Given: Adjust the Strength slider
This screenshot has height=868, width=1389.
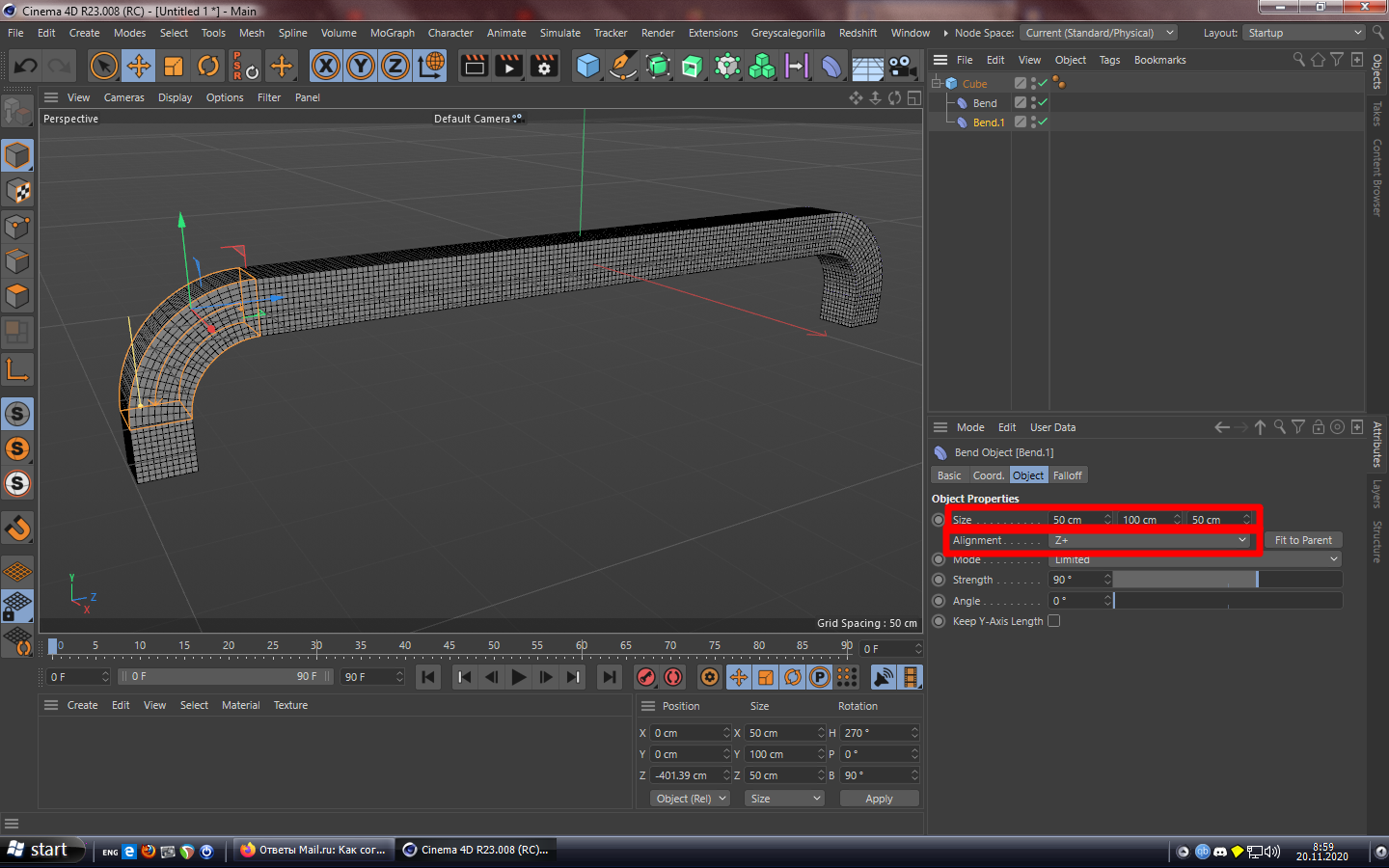Looking at the screenshot, I should (x=1228, y=580).
